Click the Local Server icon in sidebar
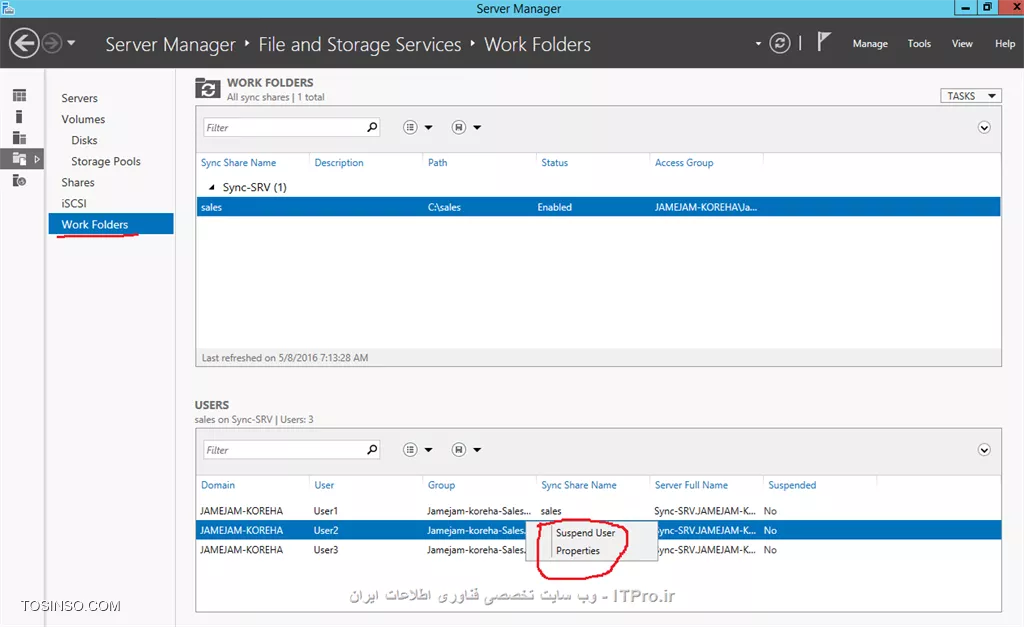The image size is (1024, 627). tap(19, 116)
